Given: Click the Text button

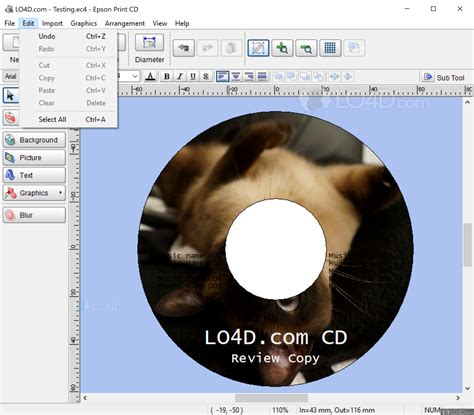Looking at the screenshot, I should click(x=34, y=175).
